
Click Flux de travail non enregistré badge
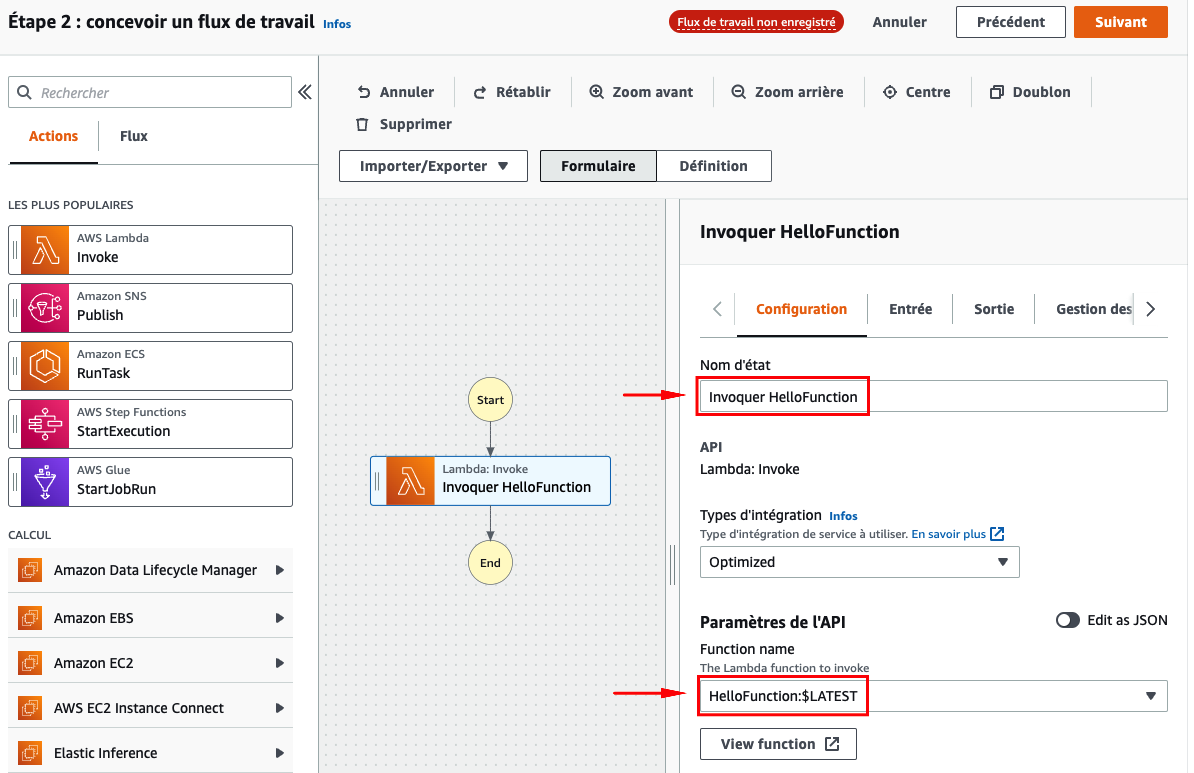click(x=756, y=22)
